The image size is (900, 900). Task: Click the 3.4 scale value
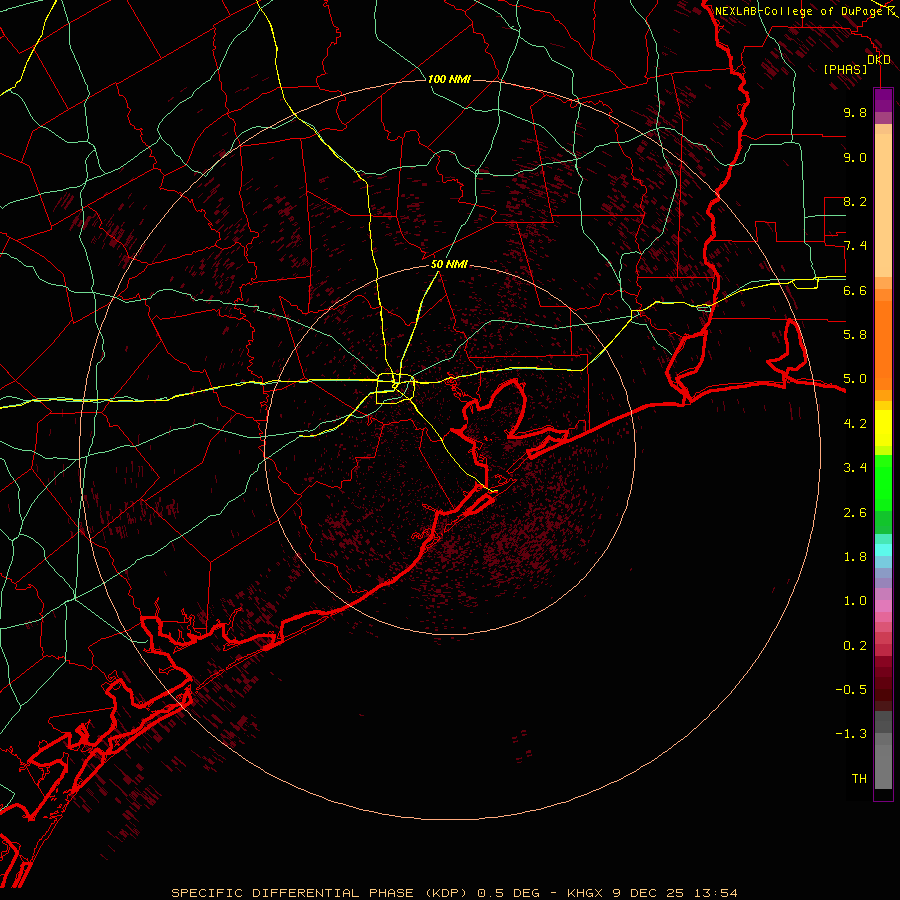point(855,468)
